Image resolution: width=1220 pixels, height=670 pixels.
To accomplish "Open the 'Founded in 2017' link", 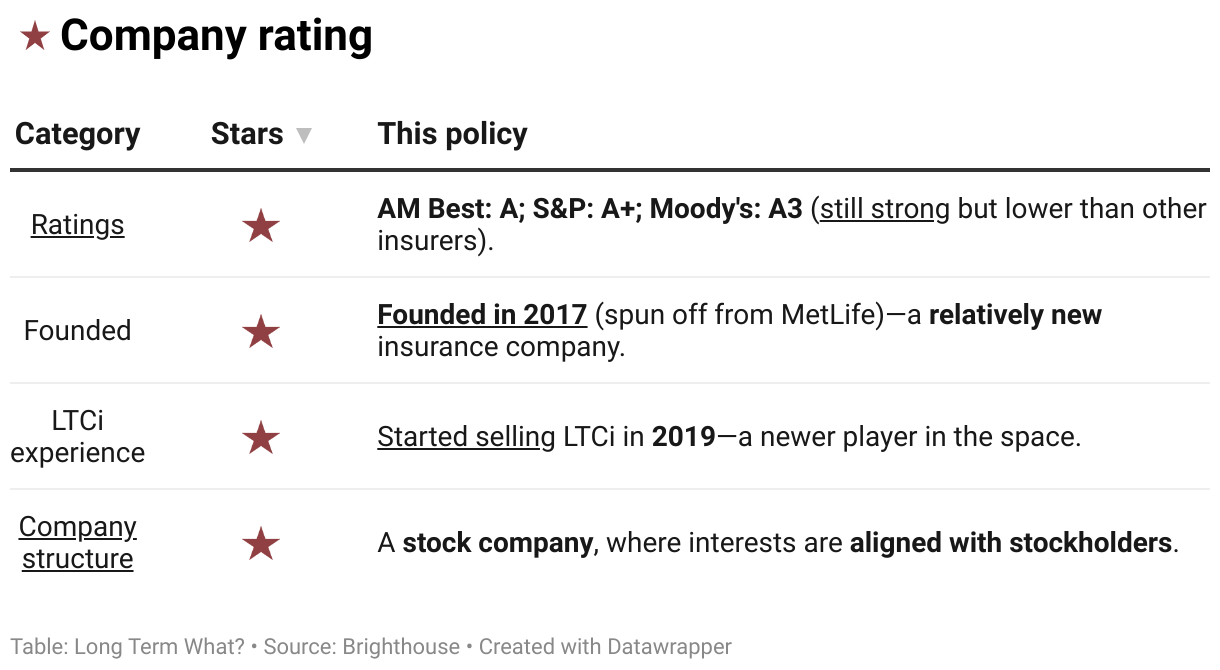I will pyautogui.click(x=482, y=315).
